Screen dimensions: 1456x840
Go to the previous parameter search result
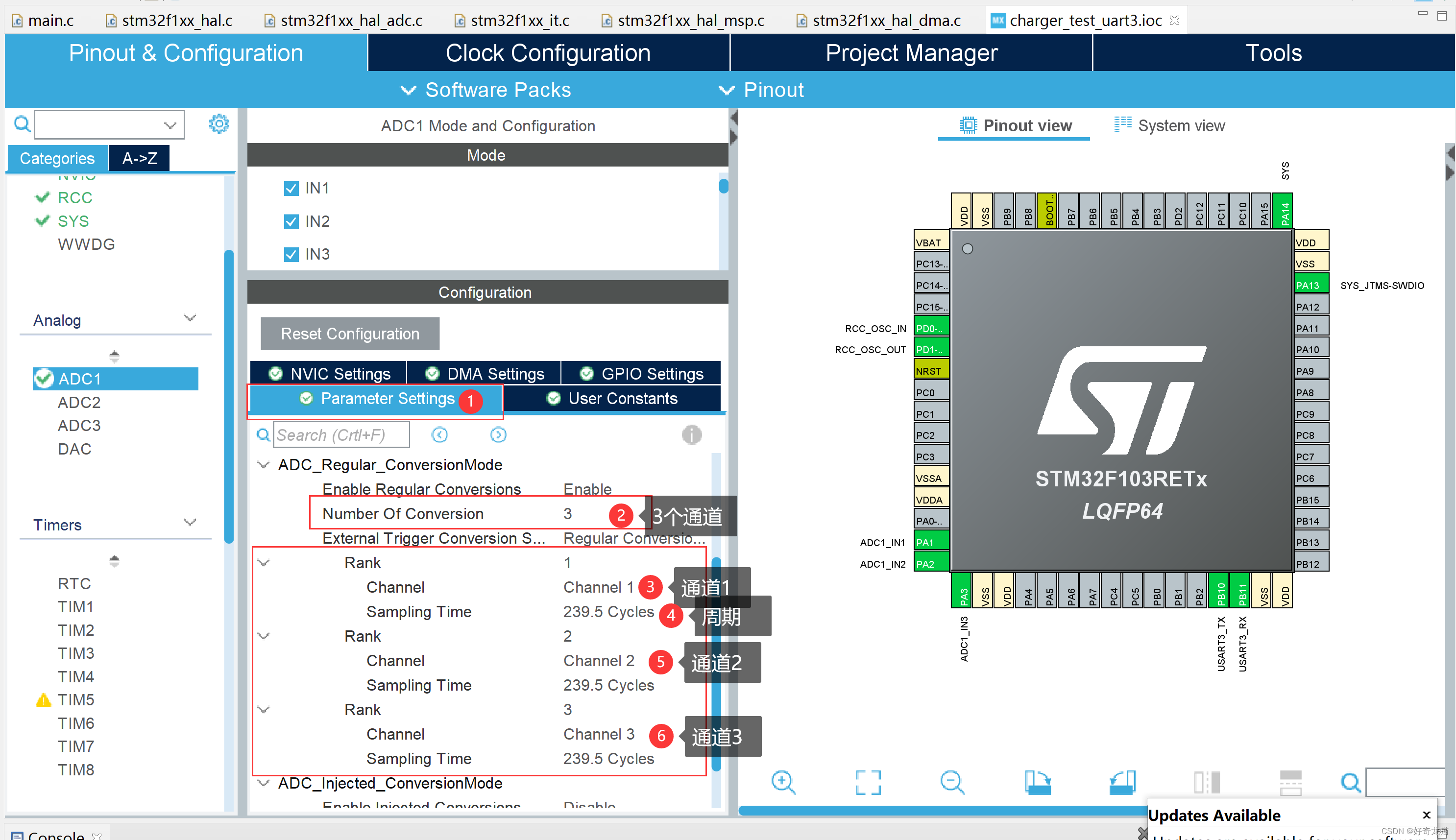tap(439, 434)
